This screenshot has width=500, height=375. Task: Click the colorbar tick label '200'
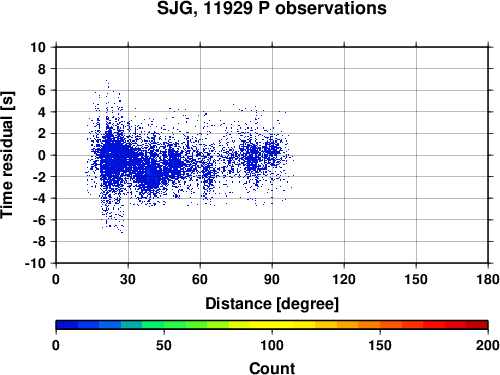(x=488, y=345)
